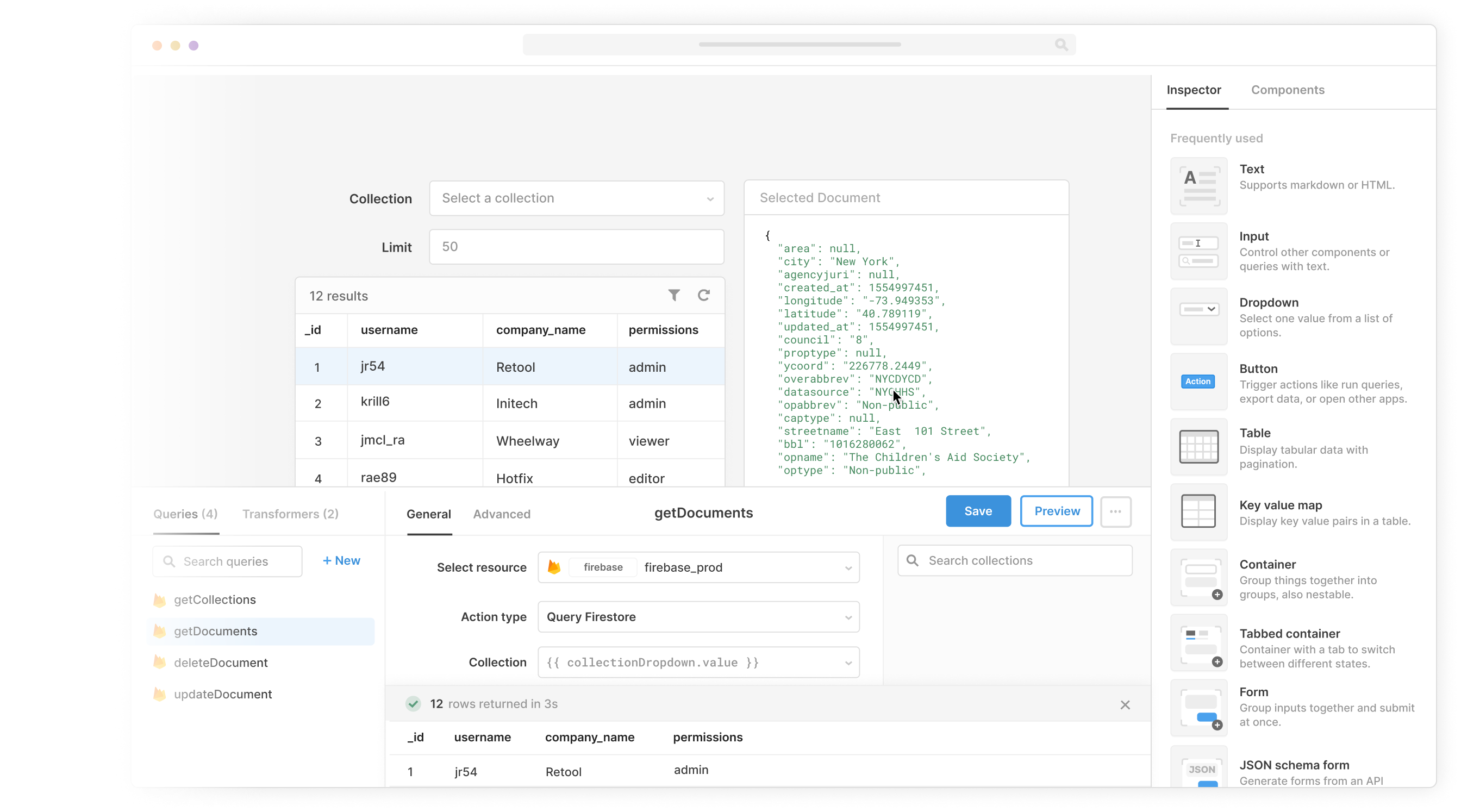Screen dimensions: 1461x812
Task: Click the refresh icon in results header
Action: click(704, 296)
